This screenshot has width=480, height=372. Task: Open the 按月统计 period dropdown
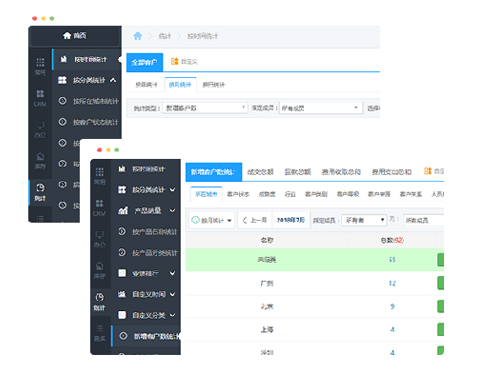click(211, 220)
